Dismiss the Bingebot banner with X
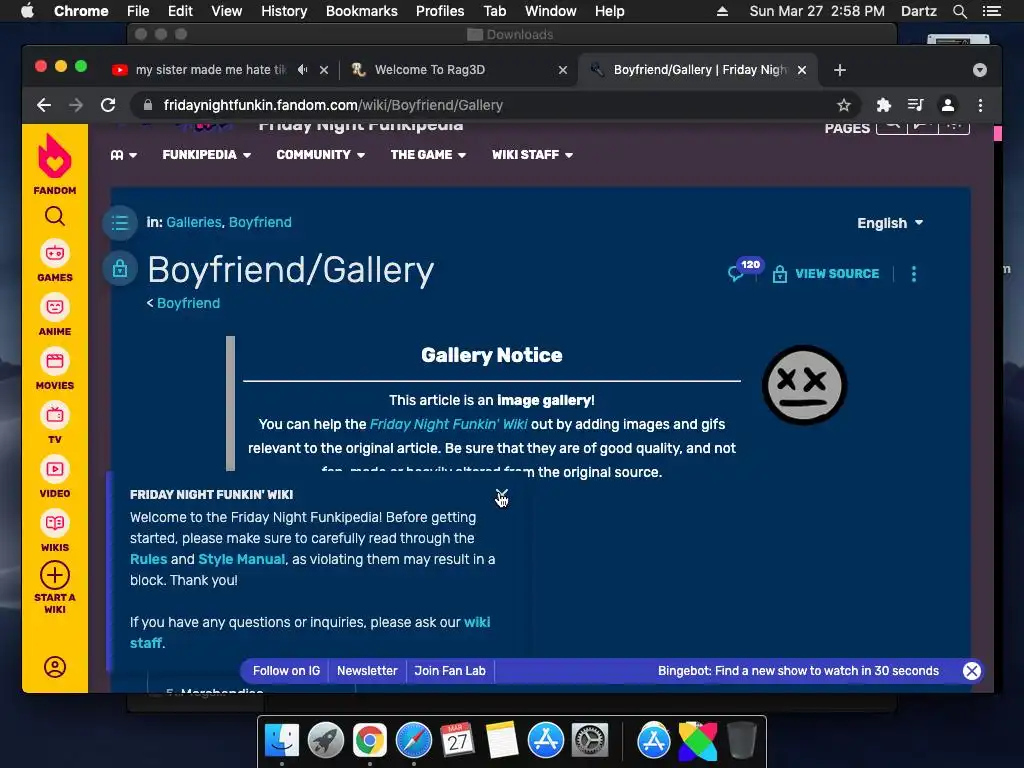The image size is (1024, 768). pyautogui.click(x=972, y=671)
